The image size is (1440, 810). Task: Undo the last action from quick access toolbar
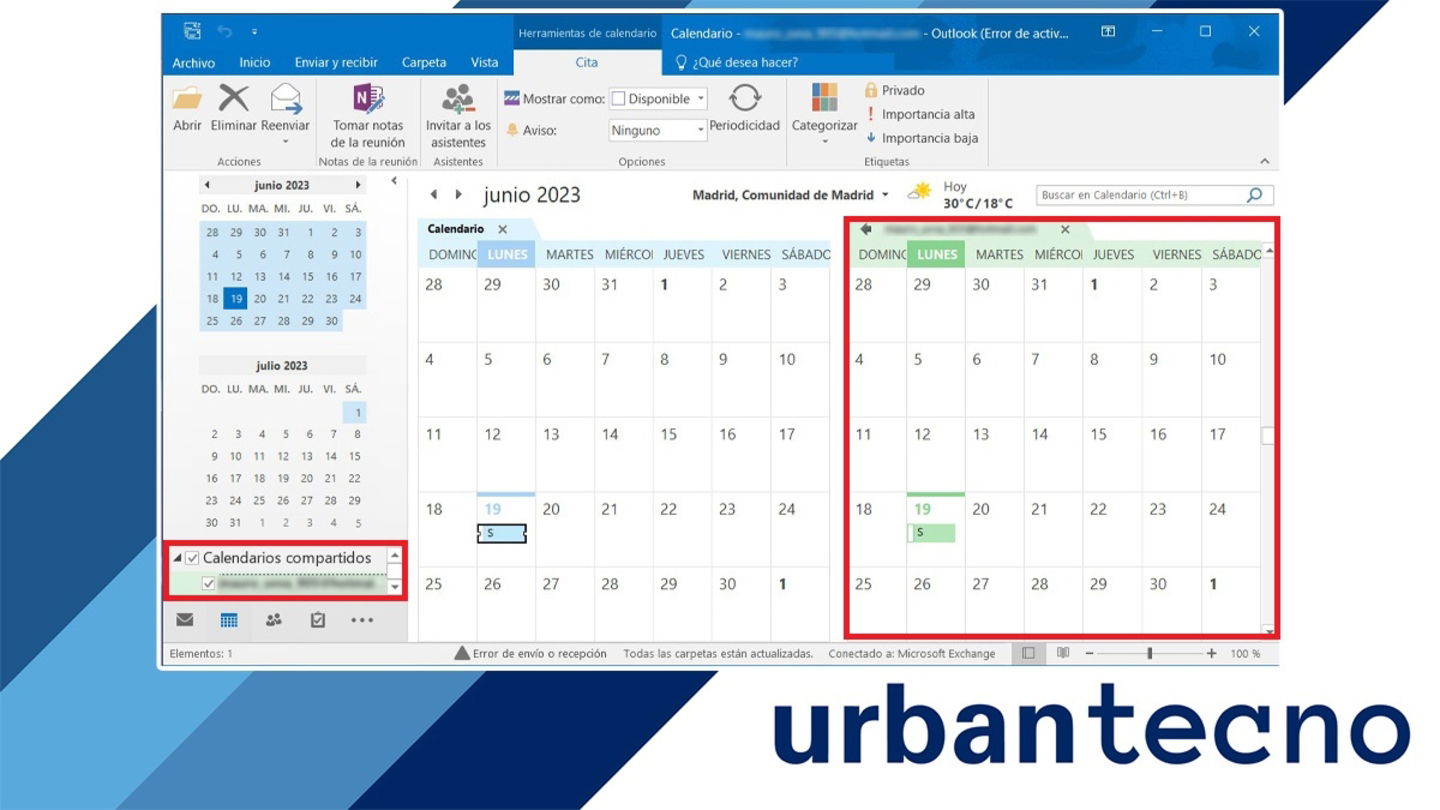[x=225, y=32]
